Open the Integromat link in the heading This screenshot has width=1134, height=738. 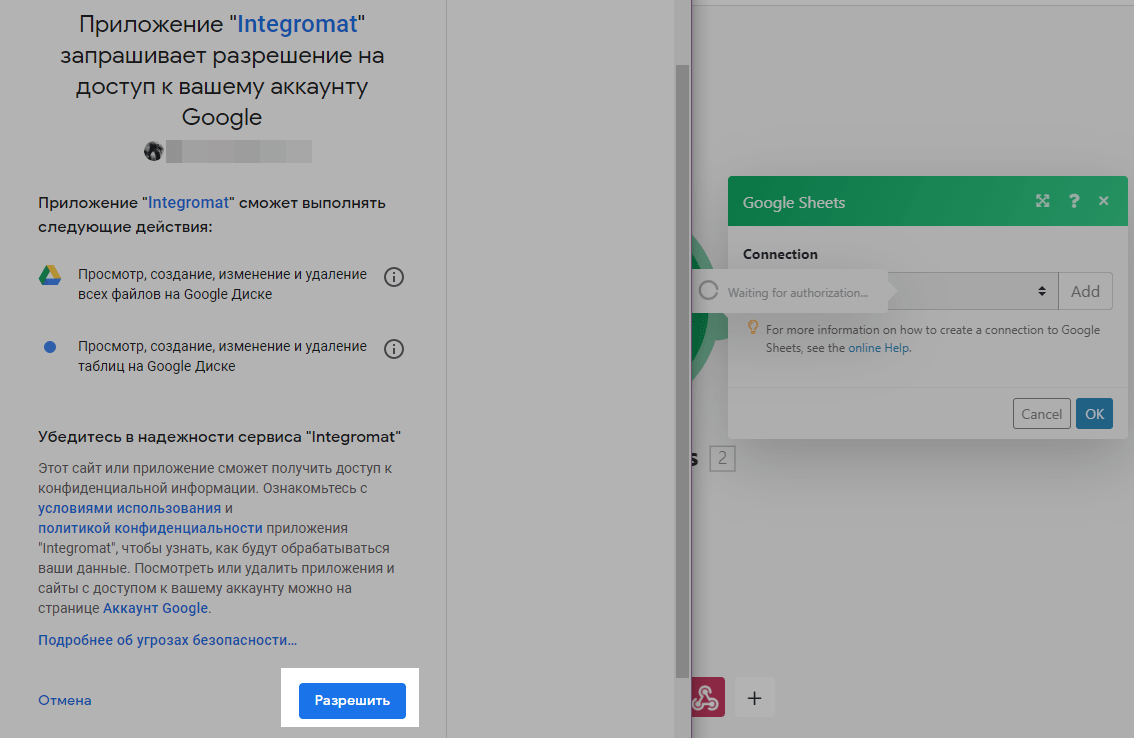(x=297, y=24)
